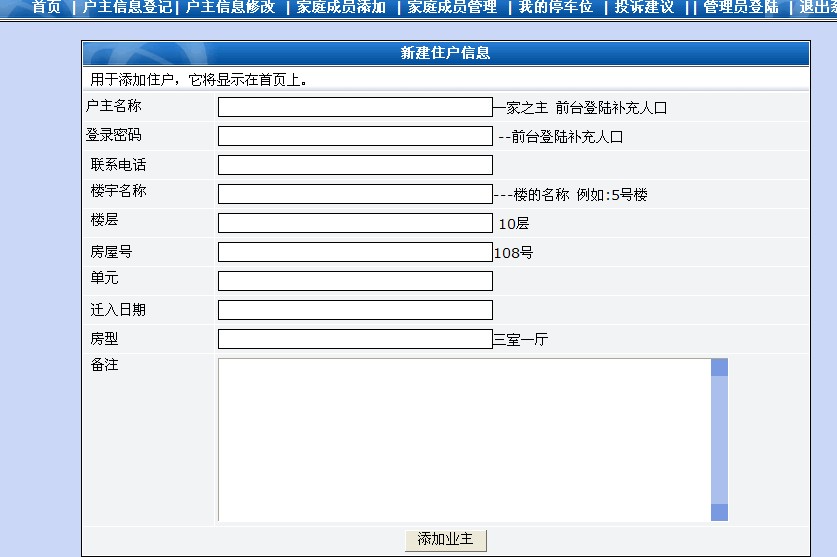Click into the 联系电话 field
837x557 pixels.
coord(355,165)
